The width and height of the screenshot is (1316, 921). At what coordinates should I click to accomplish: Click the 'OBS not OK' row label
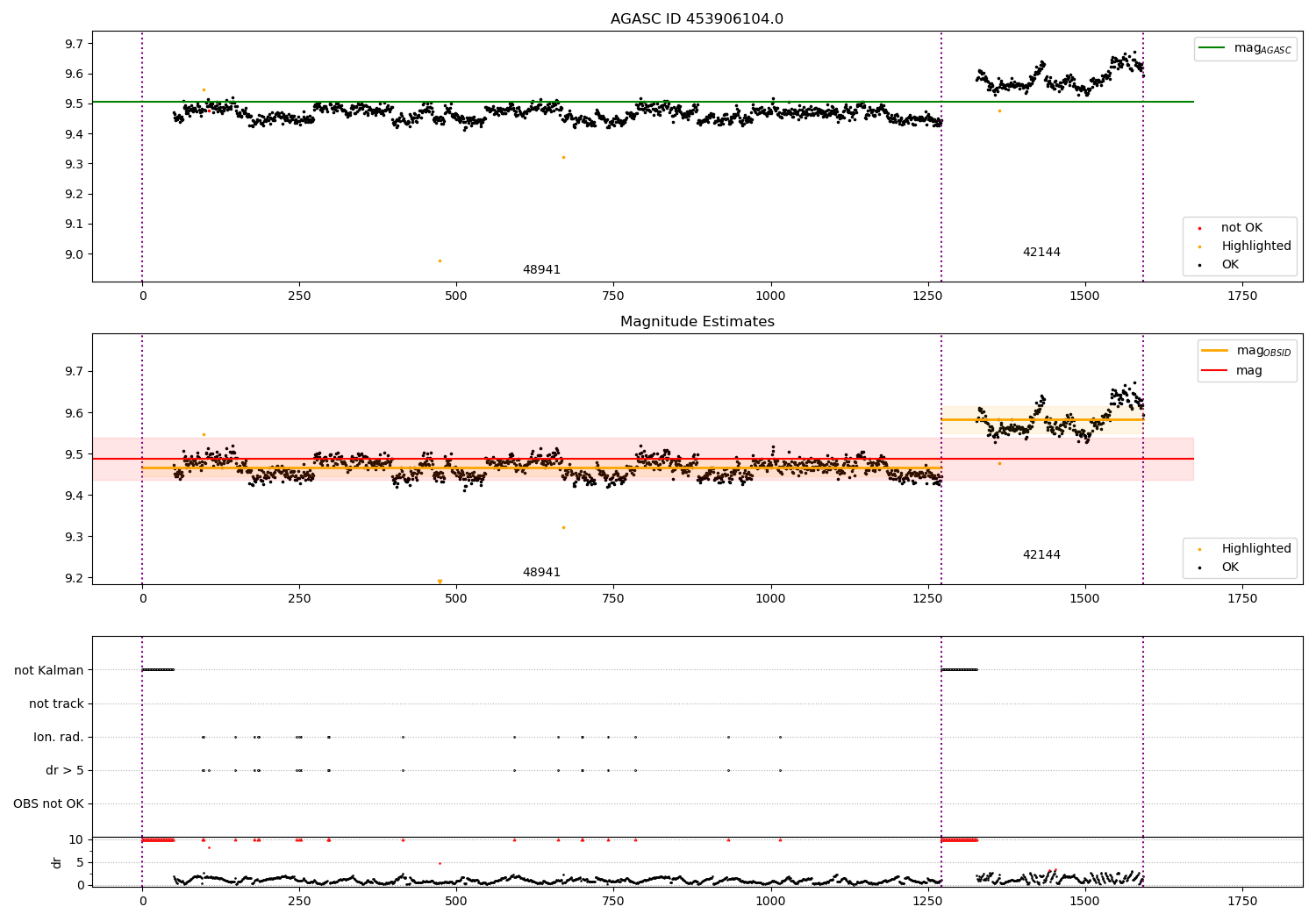48,803
